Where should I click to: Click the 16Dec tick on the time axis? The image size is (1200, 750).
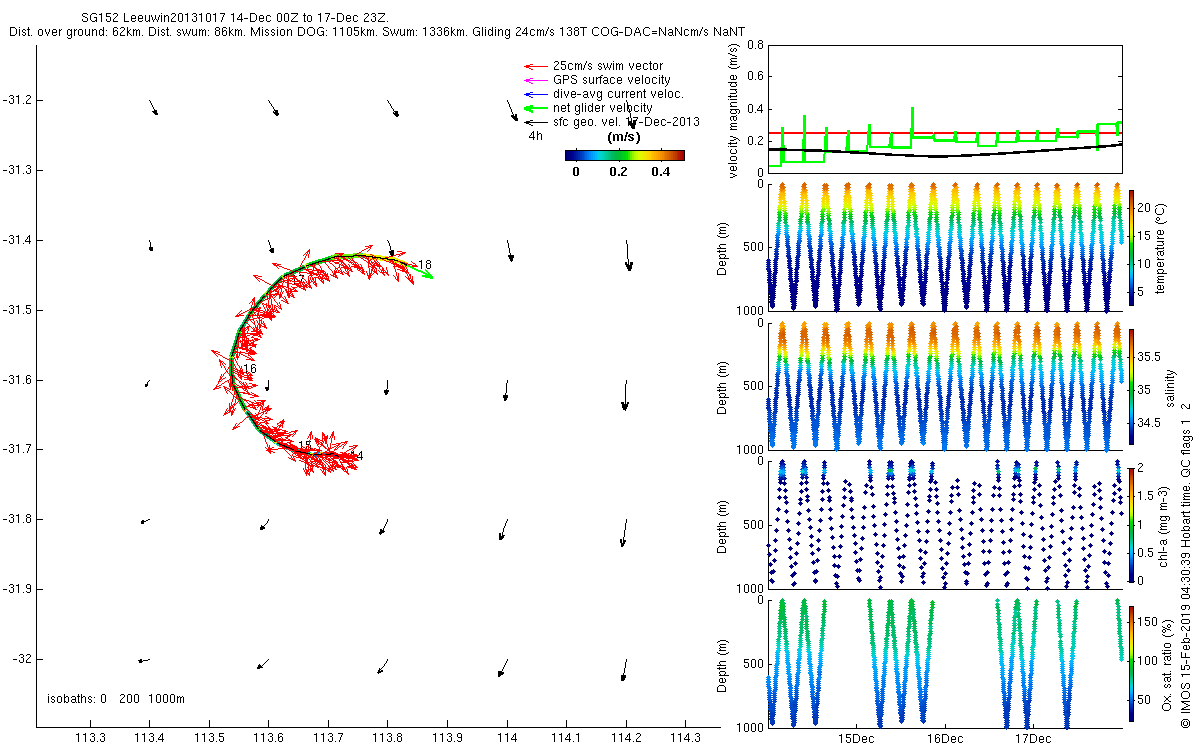(945, 739)
